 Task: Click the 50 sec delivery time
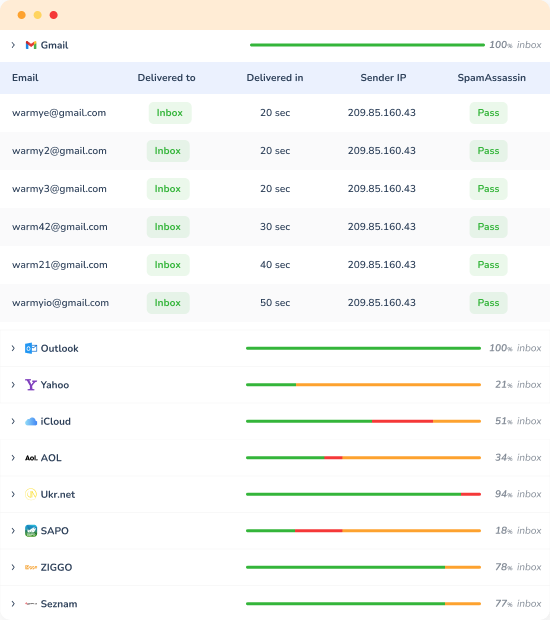click(x=275, y=303)
